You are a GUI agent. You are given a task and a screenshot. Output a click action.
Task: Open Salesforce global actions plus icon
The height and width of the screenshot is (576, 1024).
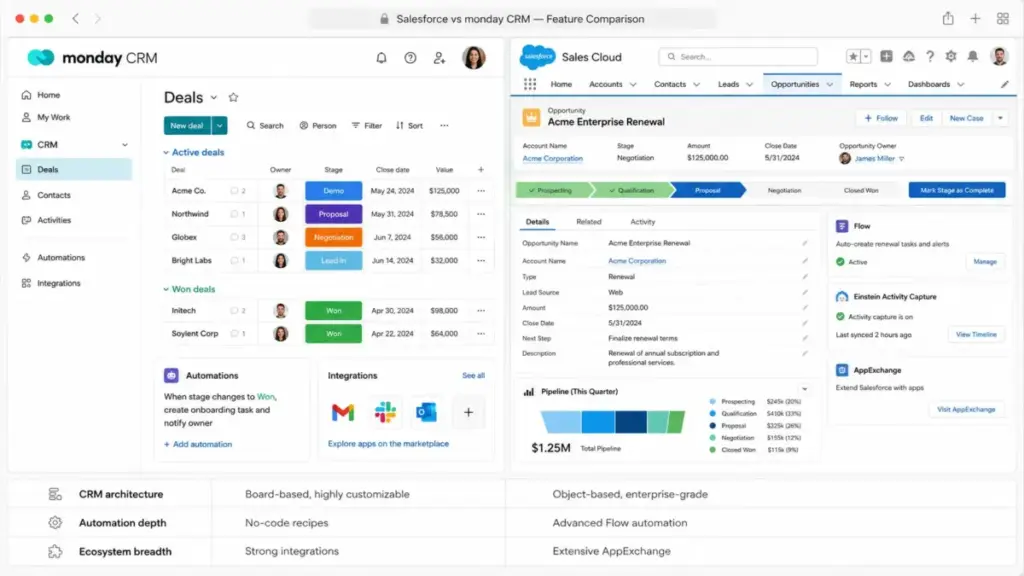pyautogui.click(x=886, y=57)
